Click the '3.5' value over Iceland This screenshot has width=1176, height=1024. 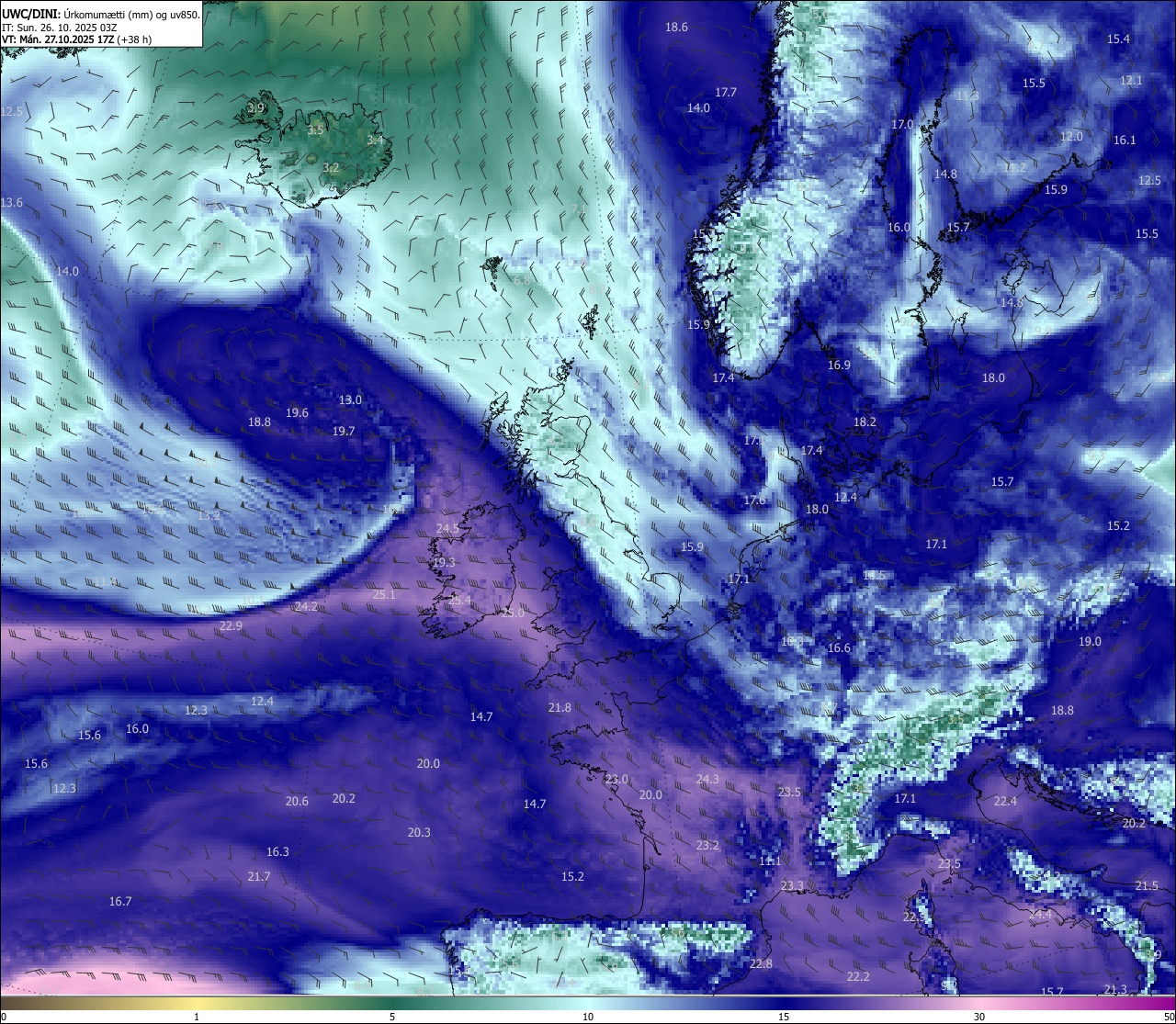click(x=315, y=130)
